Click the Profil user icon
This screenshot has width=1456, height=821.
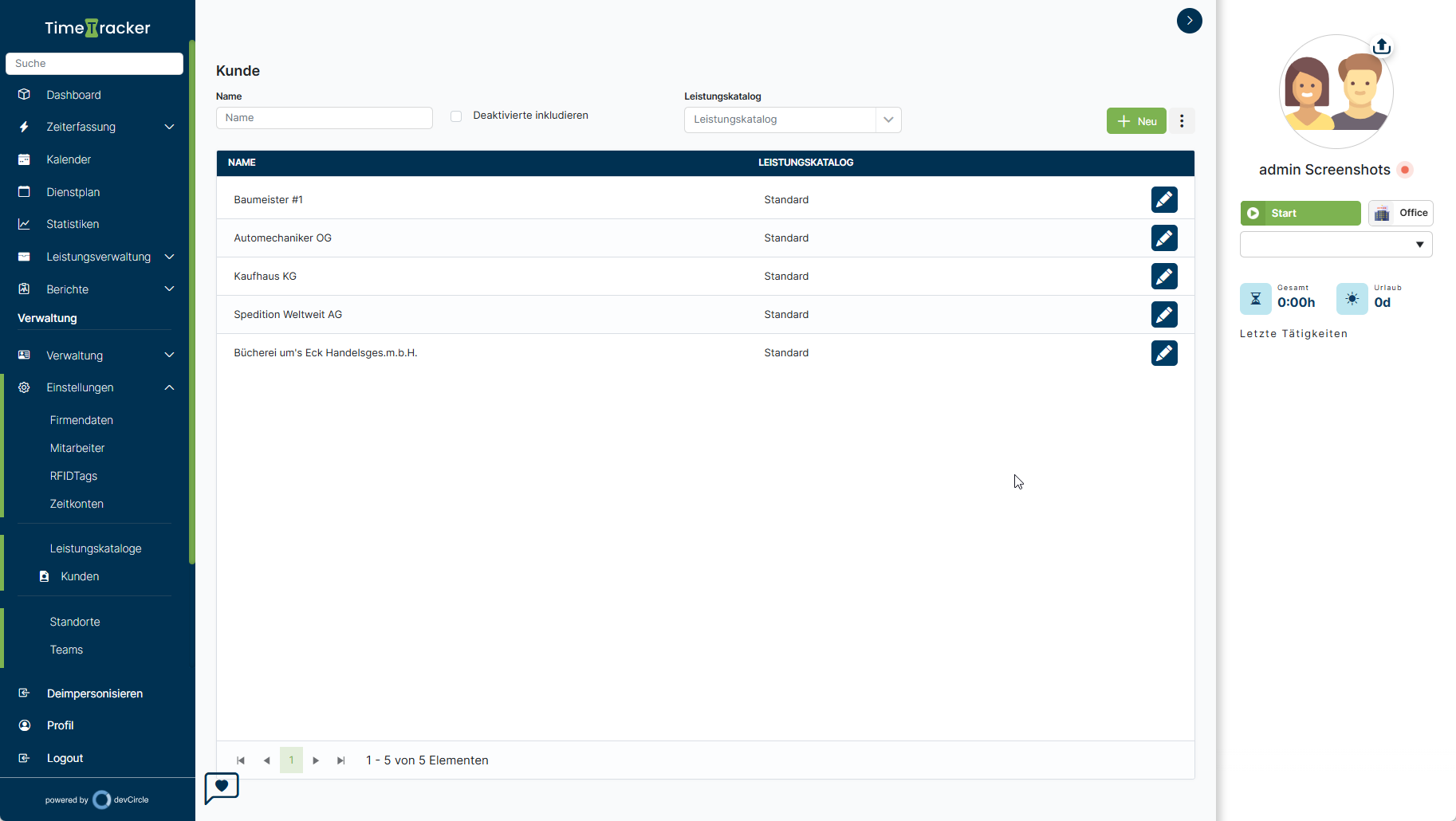tap(24, 725)
